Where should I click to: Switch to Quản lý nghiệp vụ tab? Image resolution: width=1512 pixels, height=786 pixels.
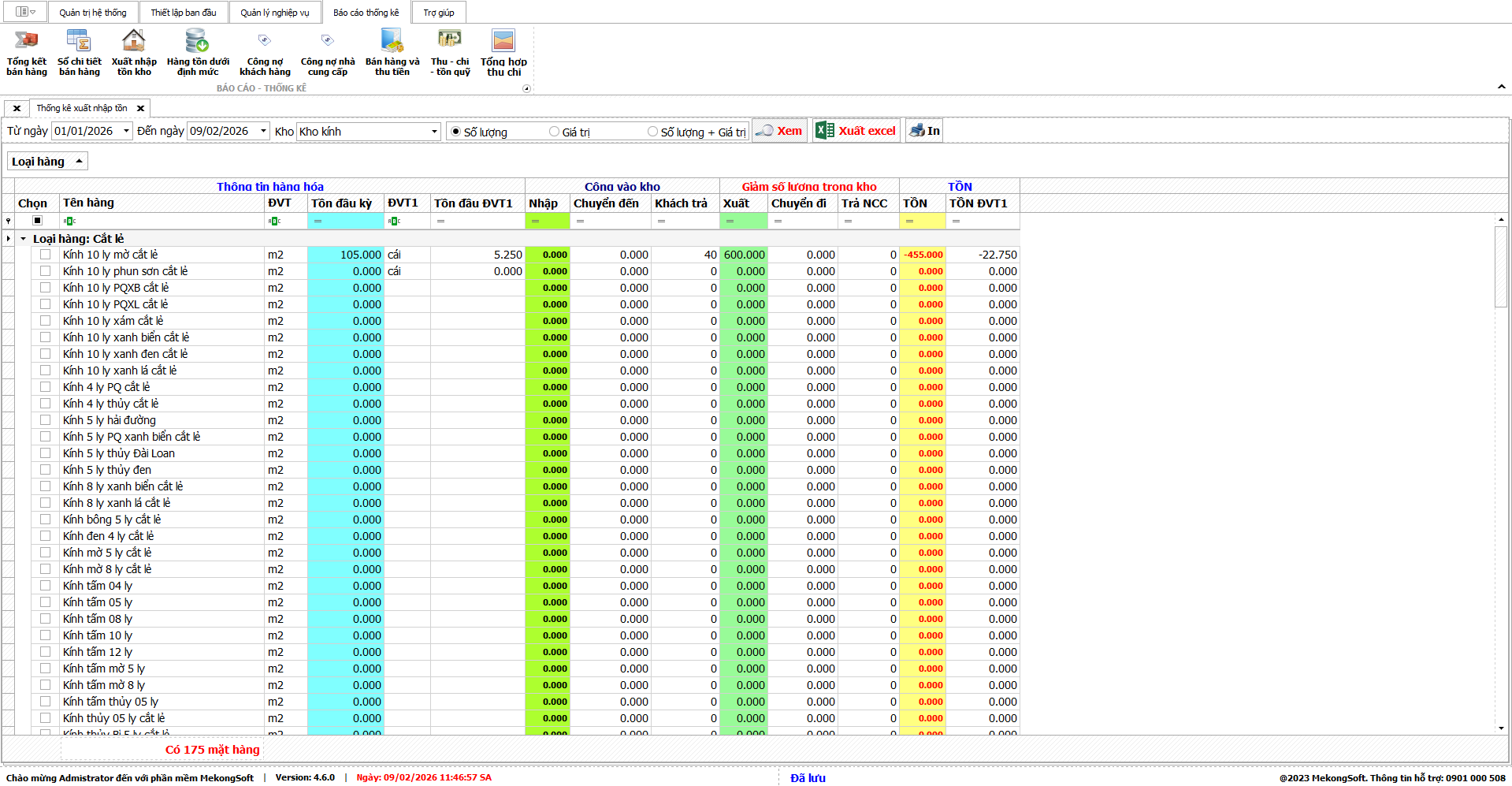point(274,13)
